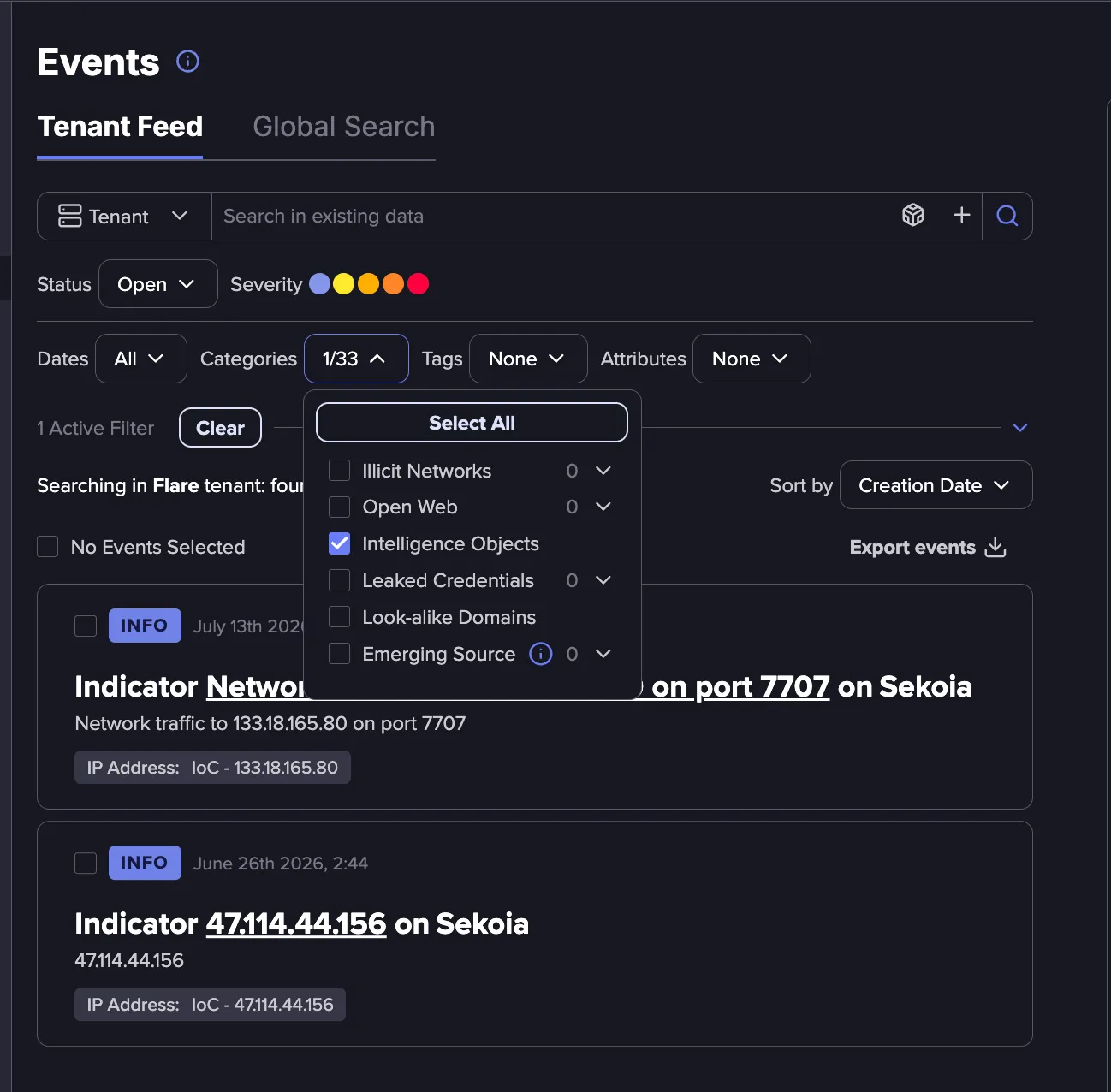
Task: Check the Illicit Networks category
Action: click(x=340, y=471)
